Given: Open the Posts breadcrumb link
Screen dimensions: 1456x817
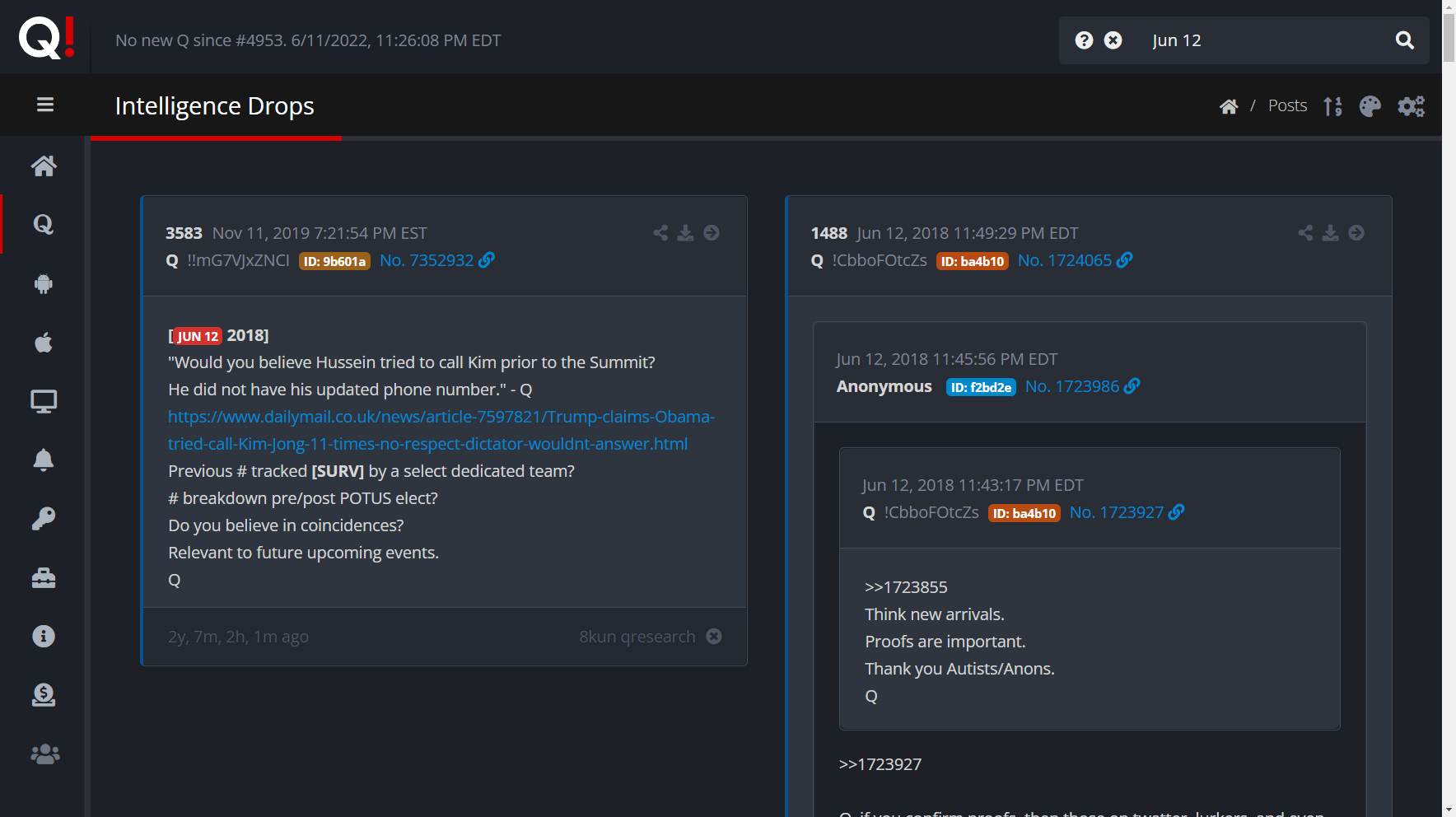Looking at the screenshot, I should tap(1287, 105).
